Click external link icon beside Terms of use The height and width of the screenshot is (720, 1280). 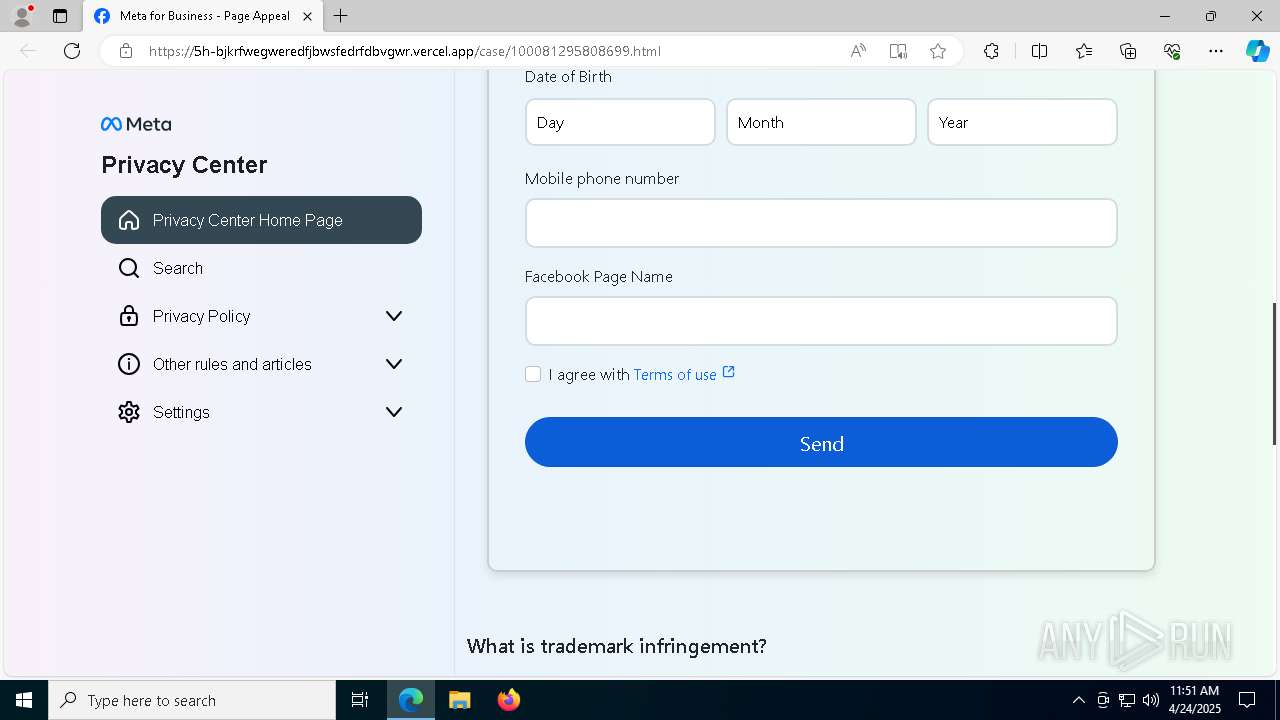coord(729,372)
